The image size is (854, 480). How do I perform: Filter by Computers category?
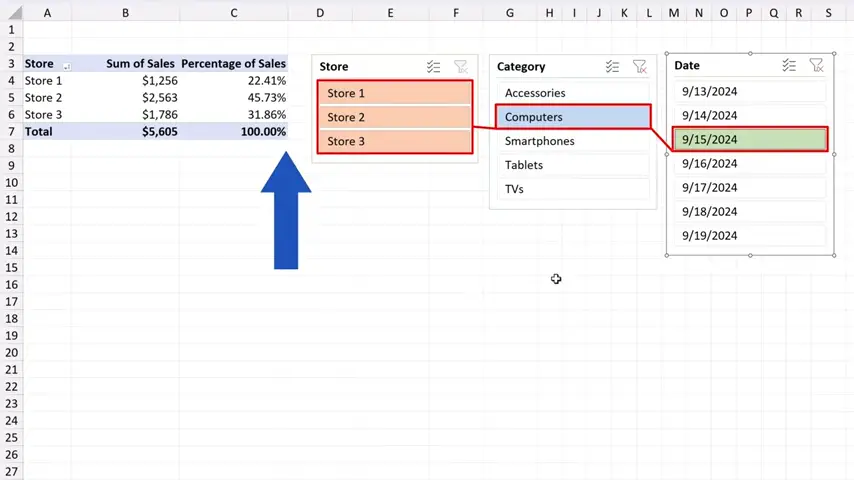click(x=572, y=117)
